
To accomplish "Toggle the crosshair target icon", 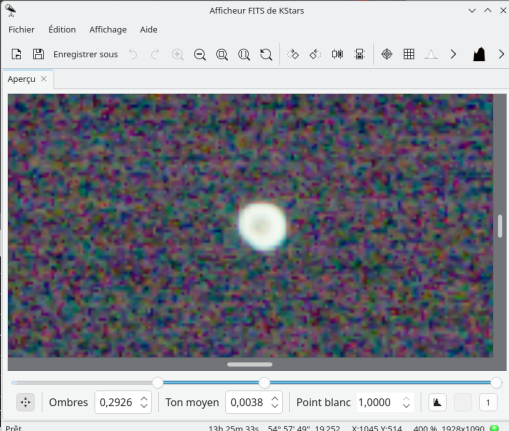I will pyautogui.click(x=387, y=54).
